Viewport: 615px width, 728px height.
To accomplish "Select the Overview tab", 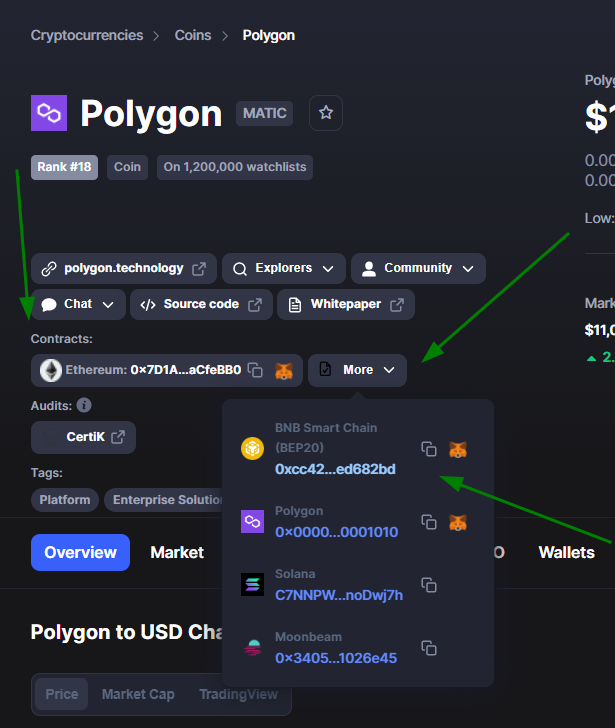I will 80,552.
